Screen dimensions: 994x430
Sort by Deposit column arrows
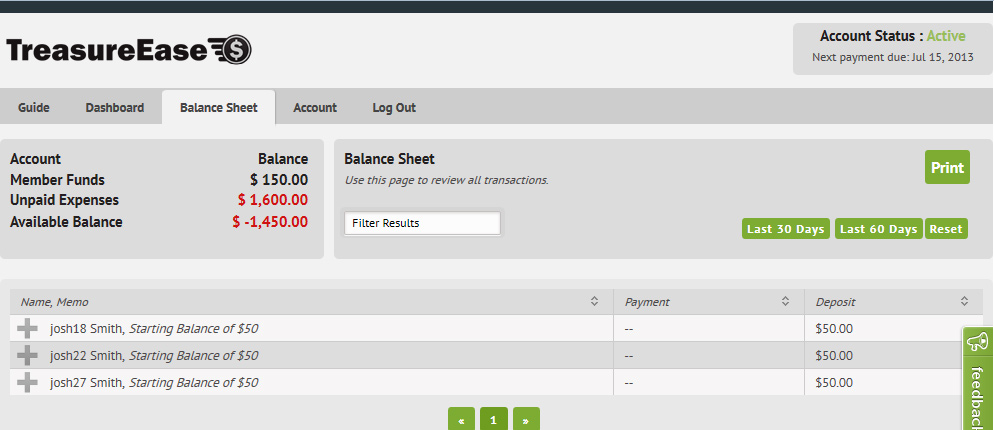click(964, 301)
